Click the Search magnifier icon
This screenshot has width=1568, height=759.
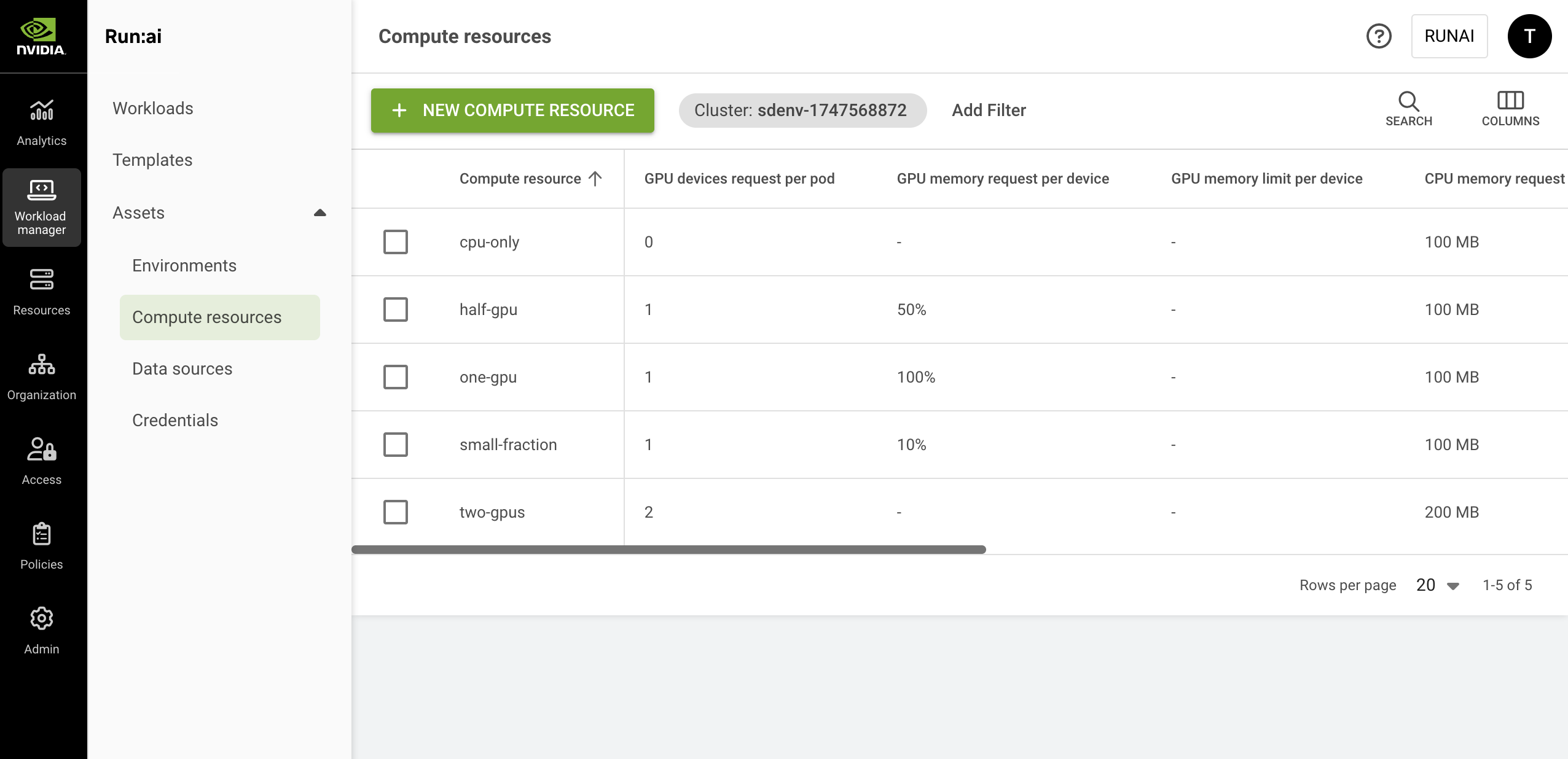[x=1408, y=101]
